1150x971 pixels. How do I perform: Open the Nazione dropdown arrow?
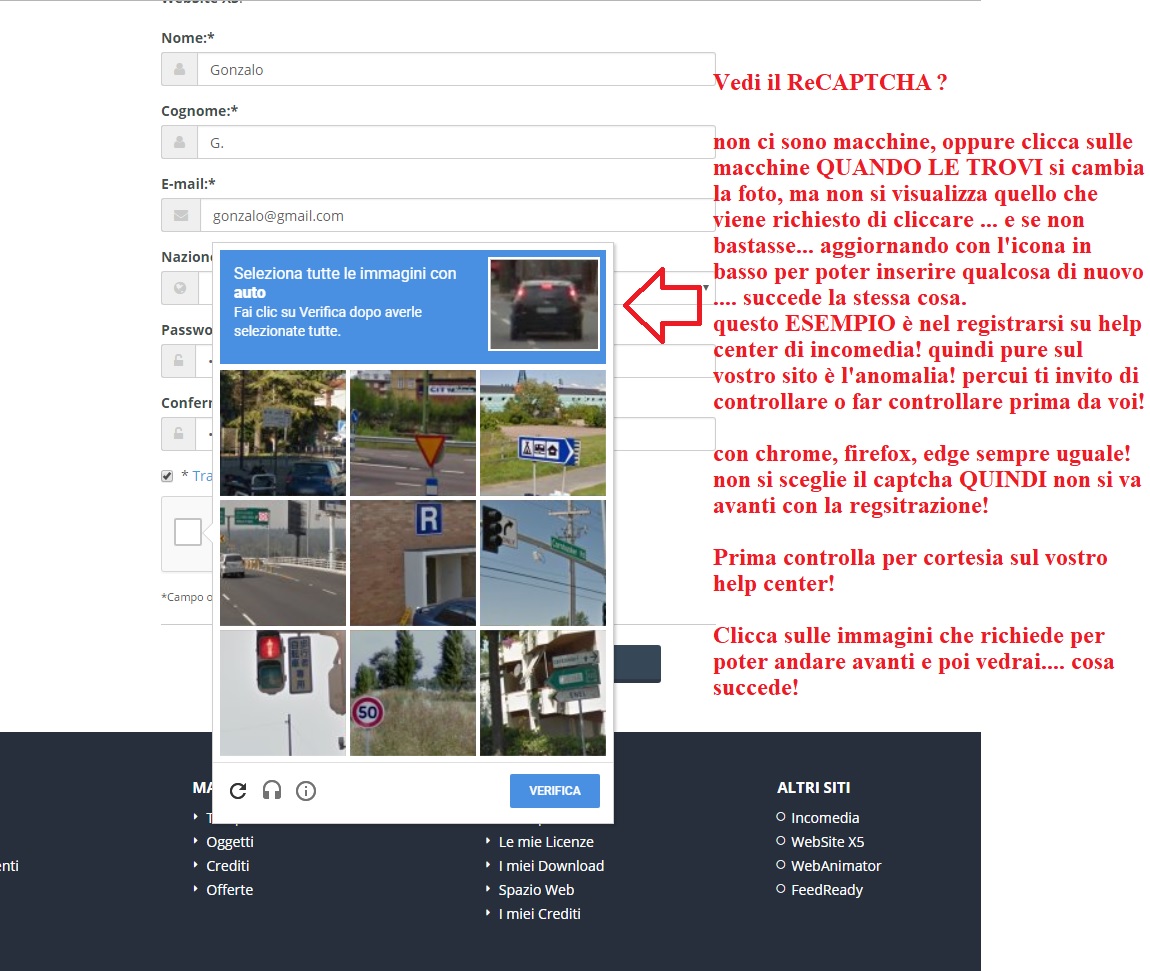pyautogui.click(x=706, y=287)
